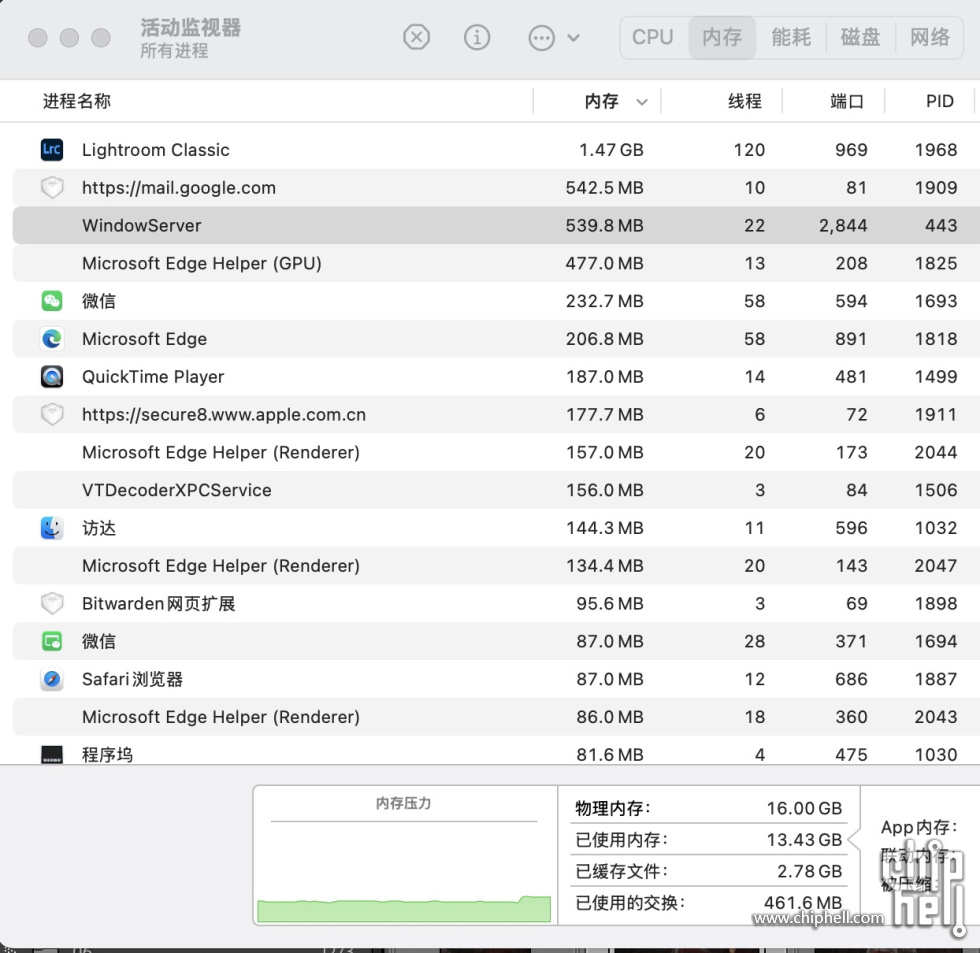
Task: Open the 能耗 tab
Action: 791,37
